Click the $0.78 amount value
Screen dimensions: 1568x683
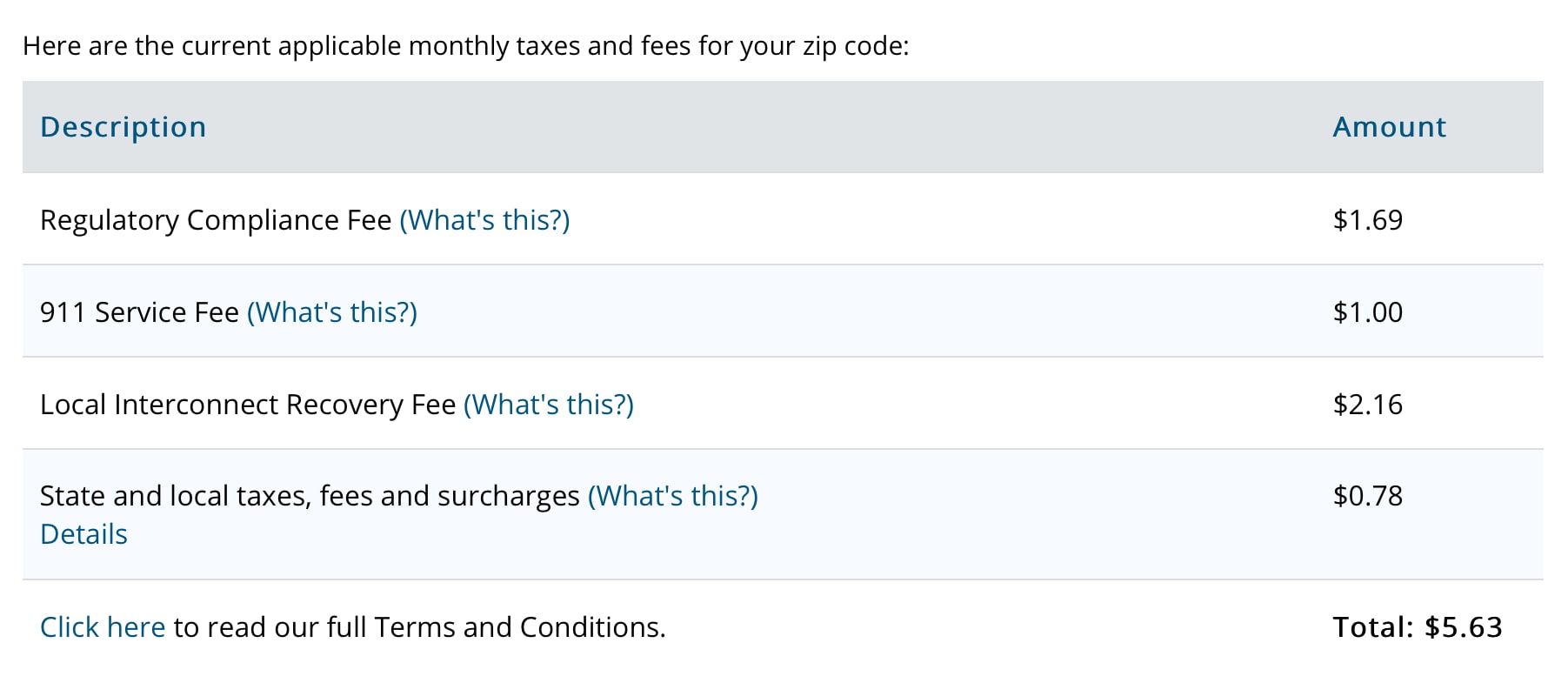pyautogui.click(x=1368, y=496)
